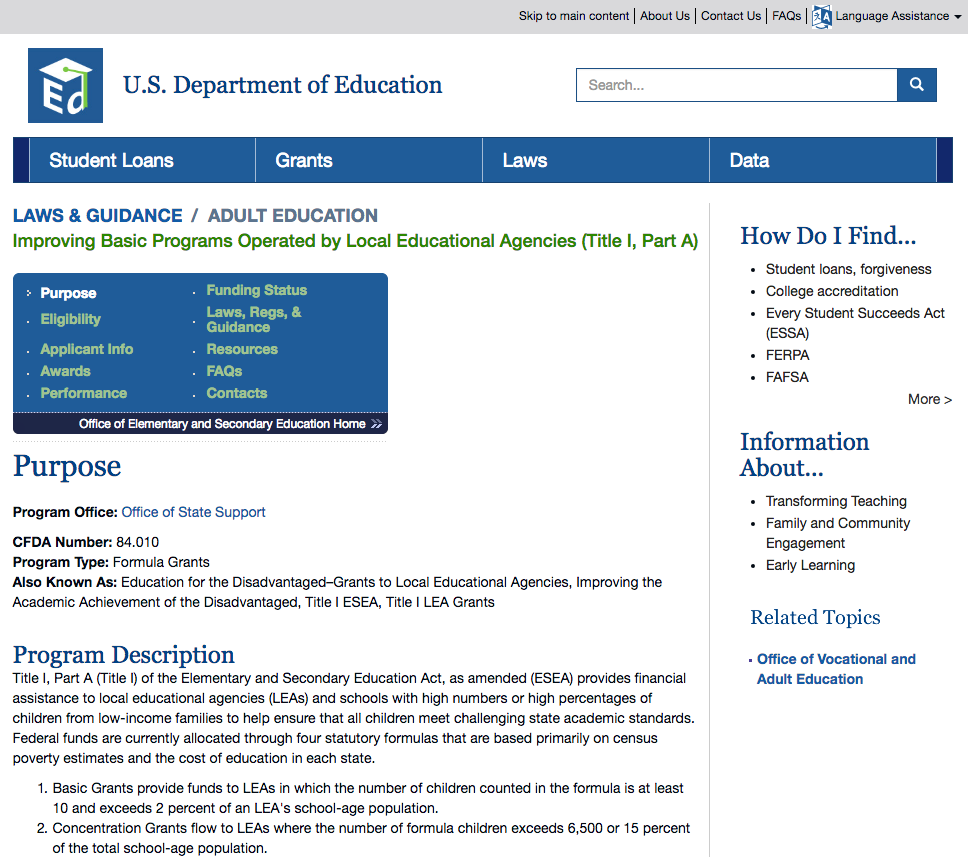Click Skip to main content
The image size is (978, 857).
click(574, 16)
